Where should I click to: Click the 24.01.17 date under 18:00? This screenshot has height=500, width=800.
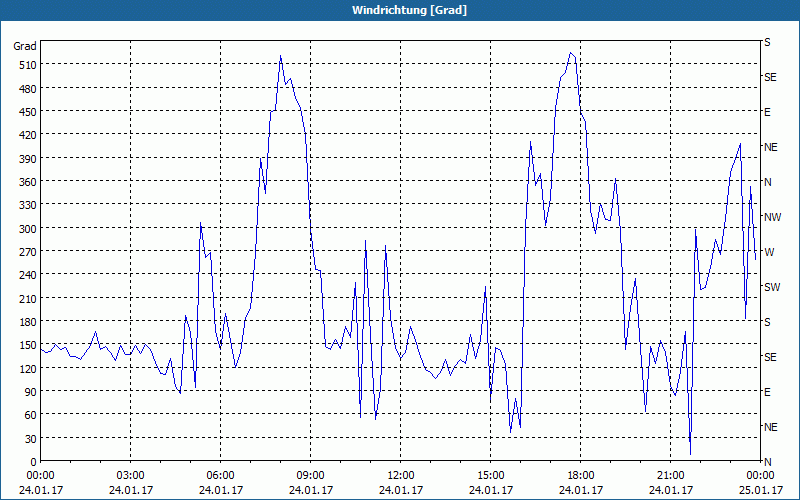581,490
